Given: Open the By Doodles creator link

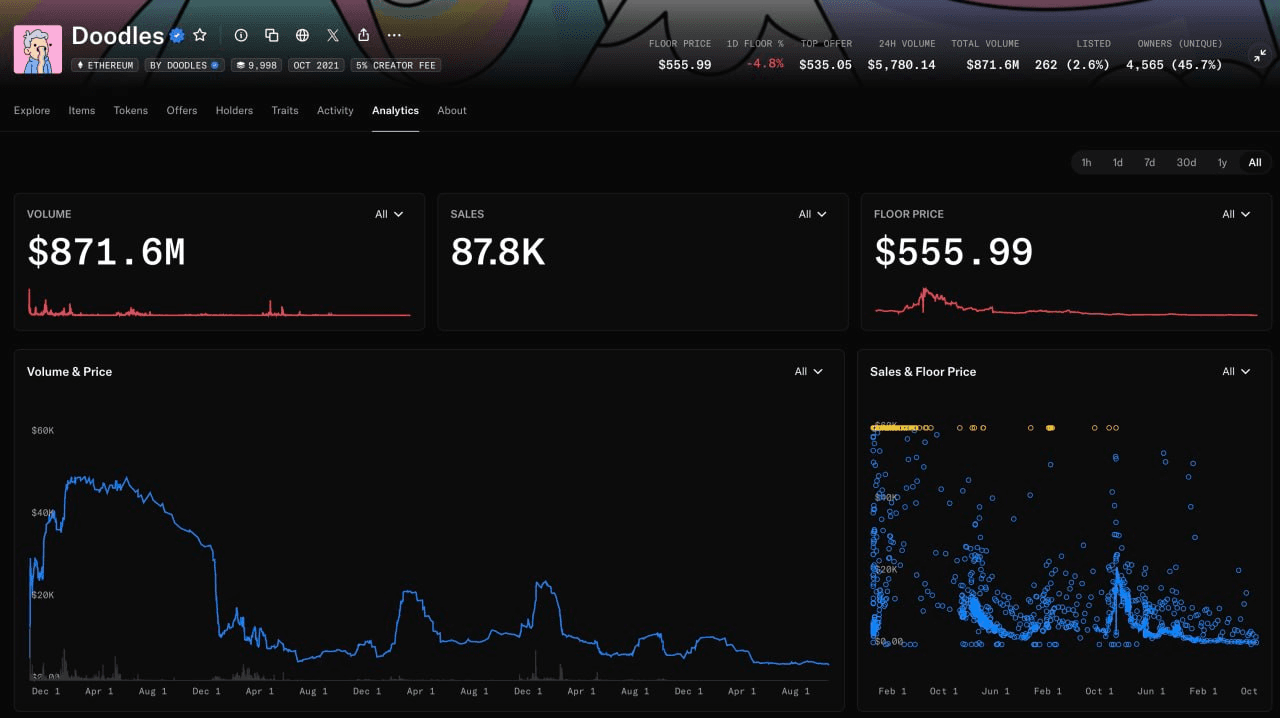Looking at the screenshot, I should coord(184,65).
